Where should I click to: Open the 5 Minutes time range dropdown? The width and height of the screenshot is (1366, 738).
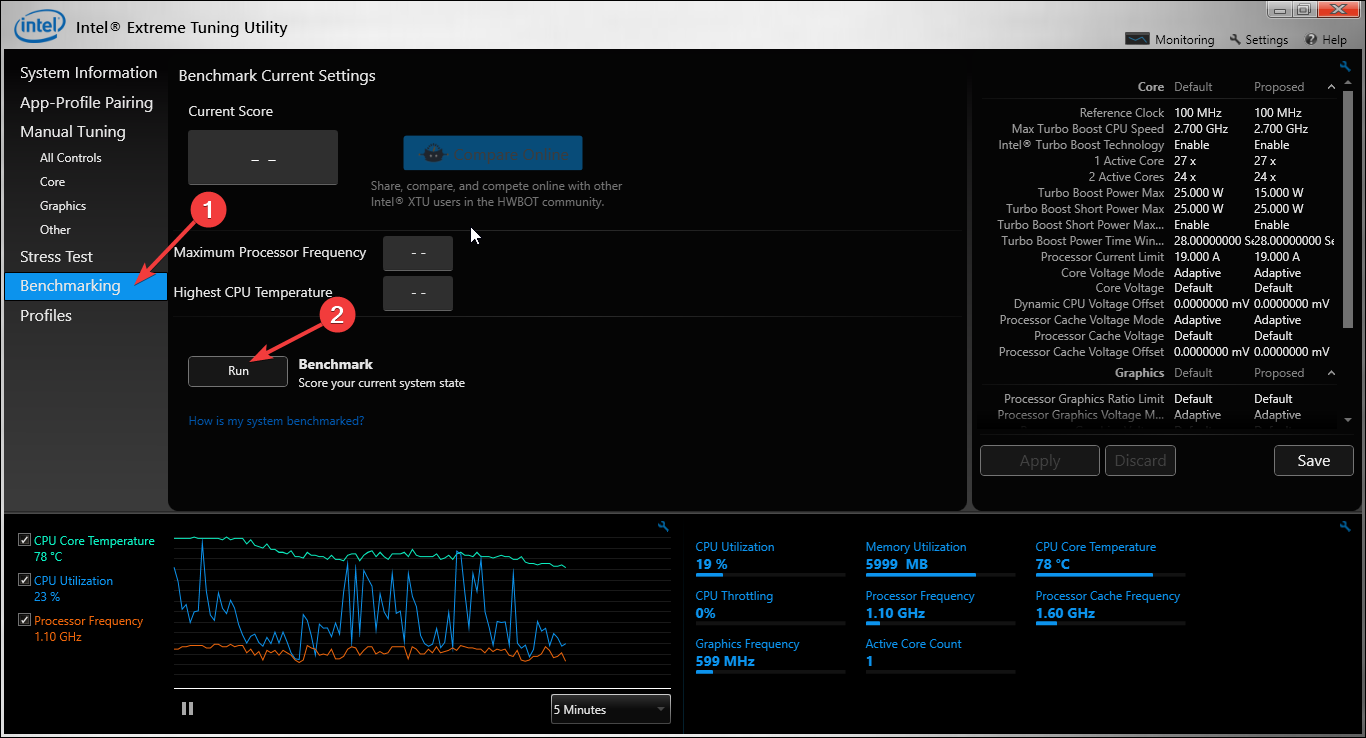click(610, 709)
